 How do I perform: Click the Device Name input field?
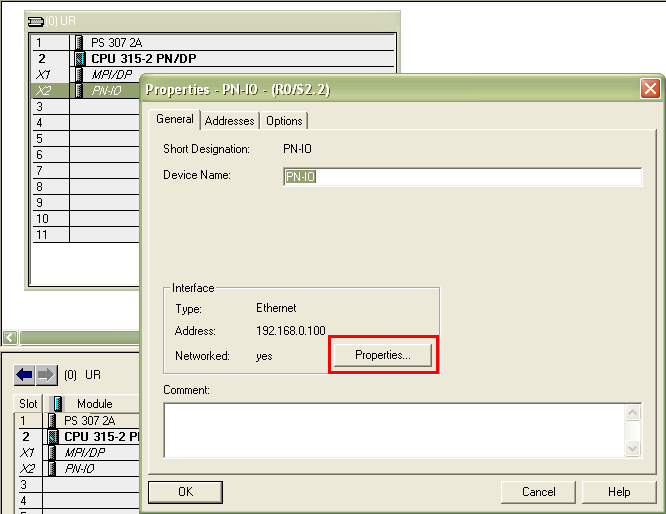(x=462, y=177)
